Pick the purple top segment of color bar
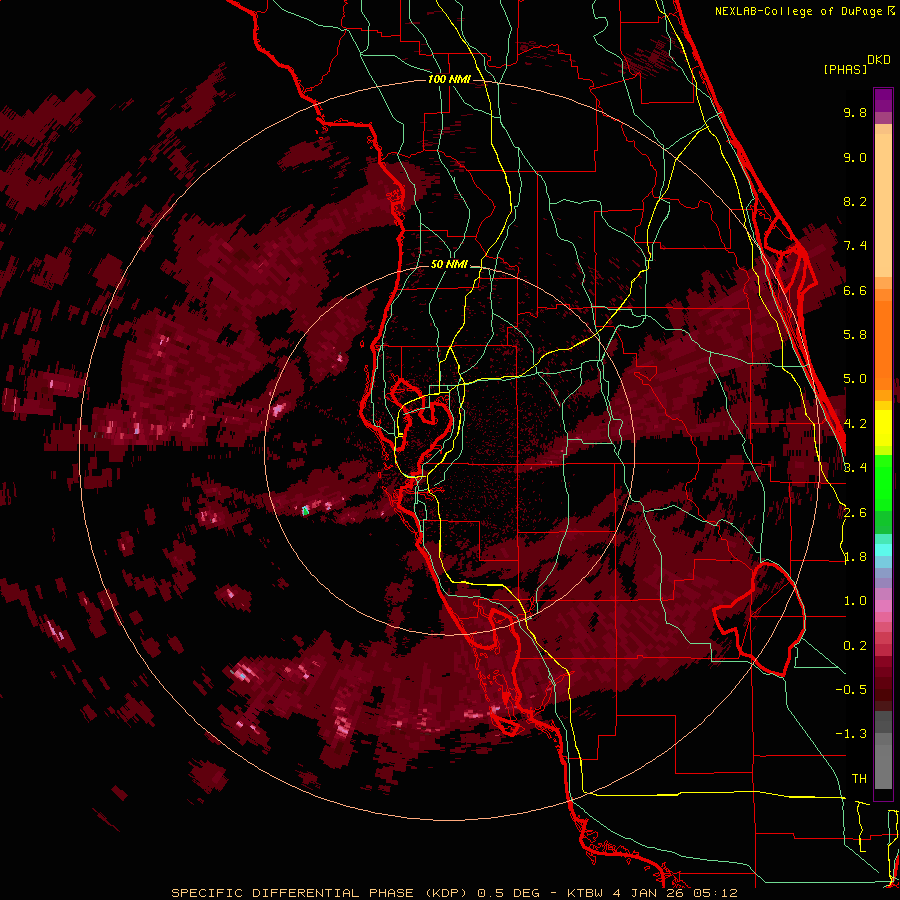The image size is (900, 900). pos(883,100)
